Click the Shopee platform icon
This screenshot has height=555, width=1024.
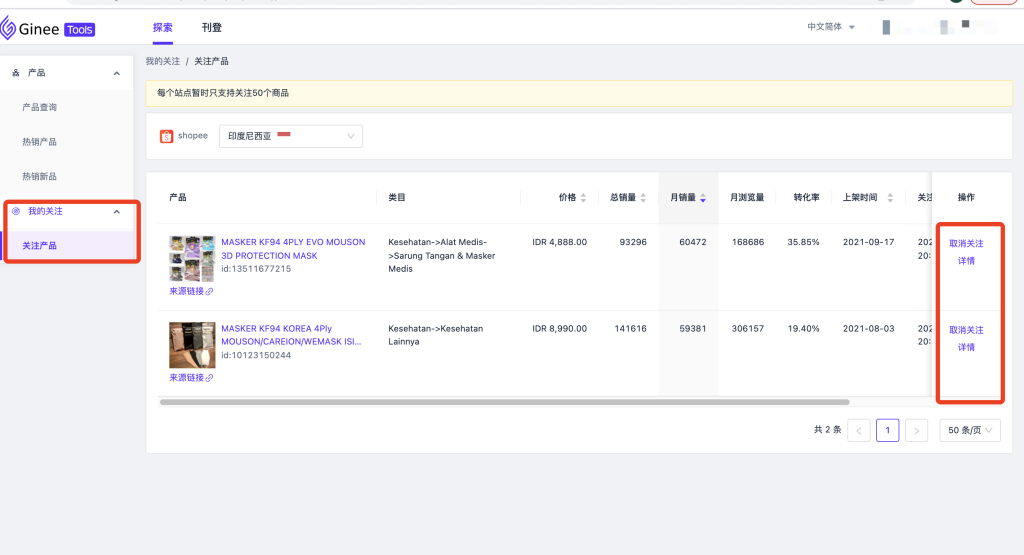[167, 136]
